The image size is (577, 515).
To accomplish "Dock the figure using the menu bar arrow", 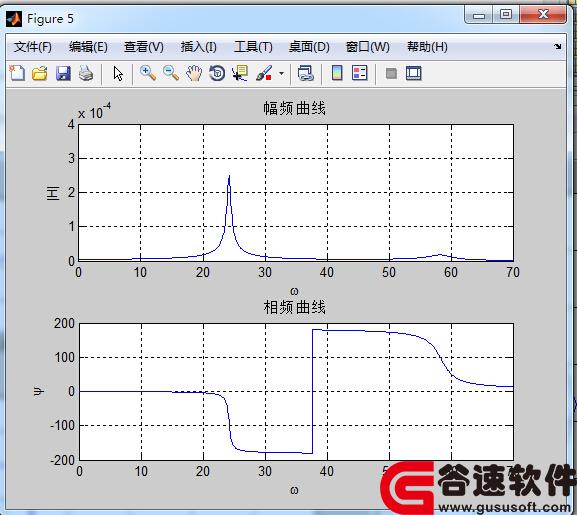I will pos(558,47).
